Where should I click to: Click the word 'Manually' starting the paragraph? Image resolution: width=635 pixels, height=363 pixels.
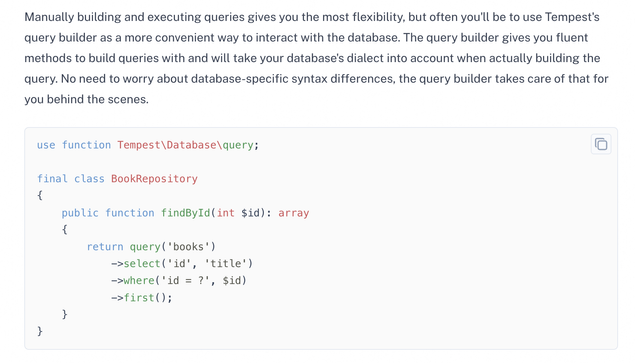[x=49, y=17]
